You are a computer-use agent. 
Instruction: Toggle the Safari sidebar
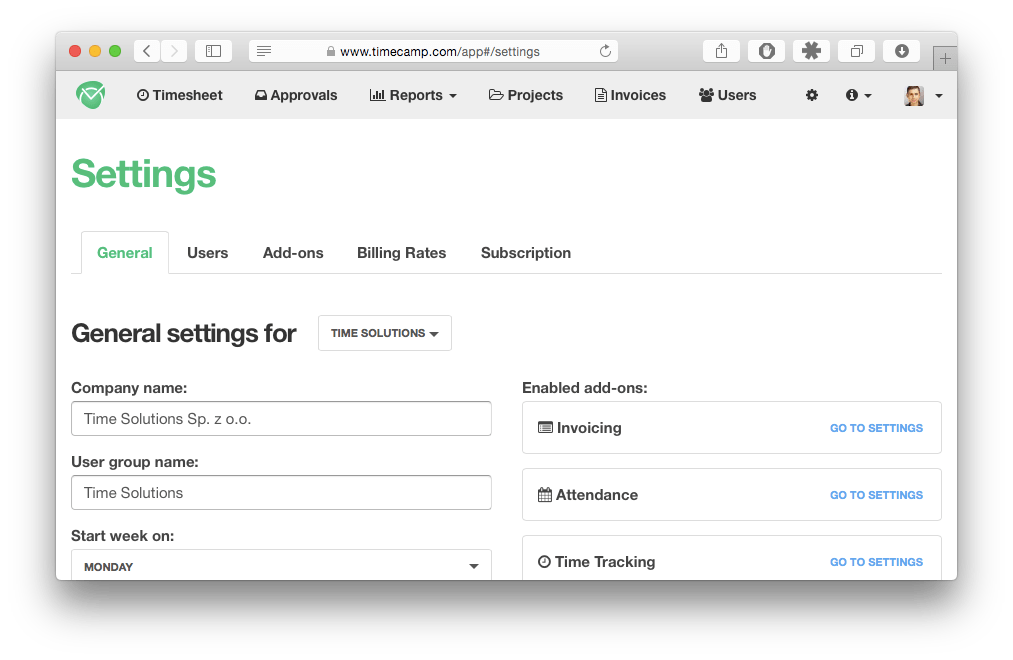(213, 51)
